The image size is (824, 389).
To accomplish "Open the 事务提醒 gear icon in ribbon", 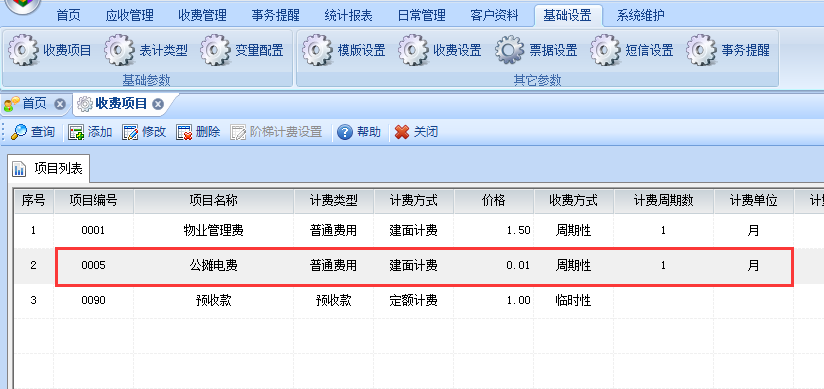I will (x=702, y=50).
